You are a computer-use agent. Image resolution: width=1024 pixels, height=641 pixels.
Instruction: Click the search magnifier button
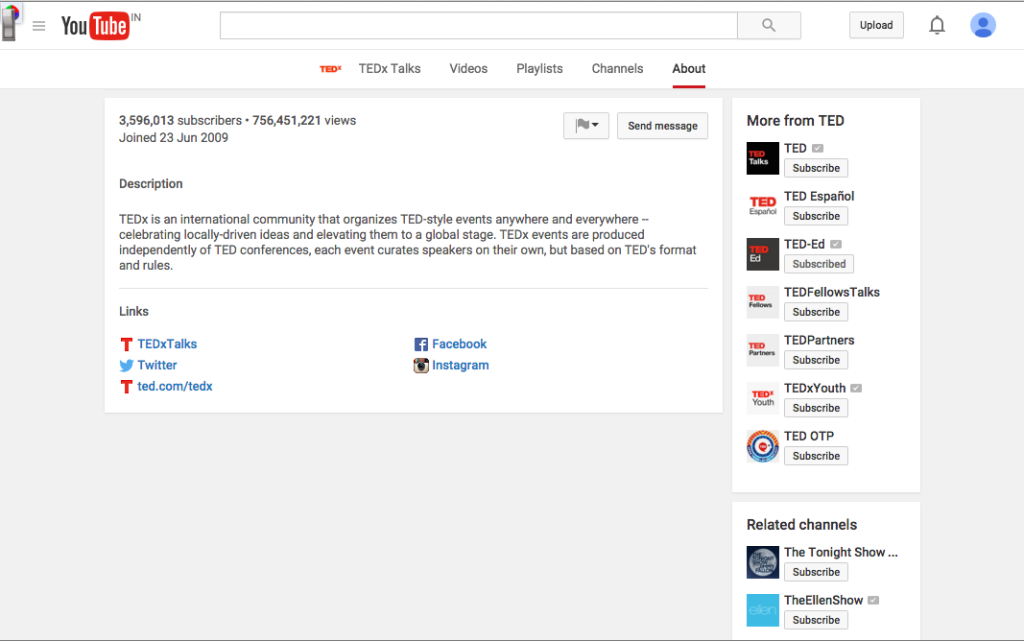(x=769, y=25)
